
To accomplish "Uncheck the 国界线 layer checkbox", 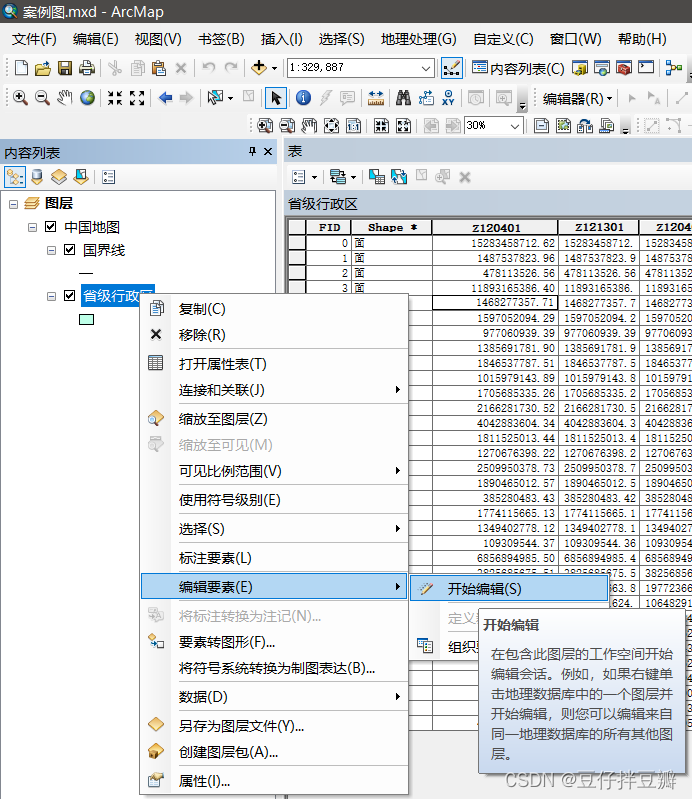I will [69, 249].
